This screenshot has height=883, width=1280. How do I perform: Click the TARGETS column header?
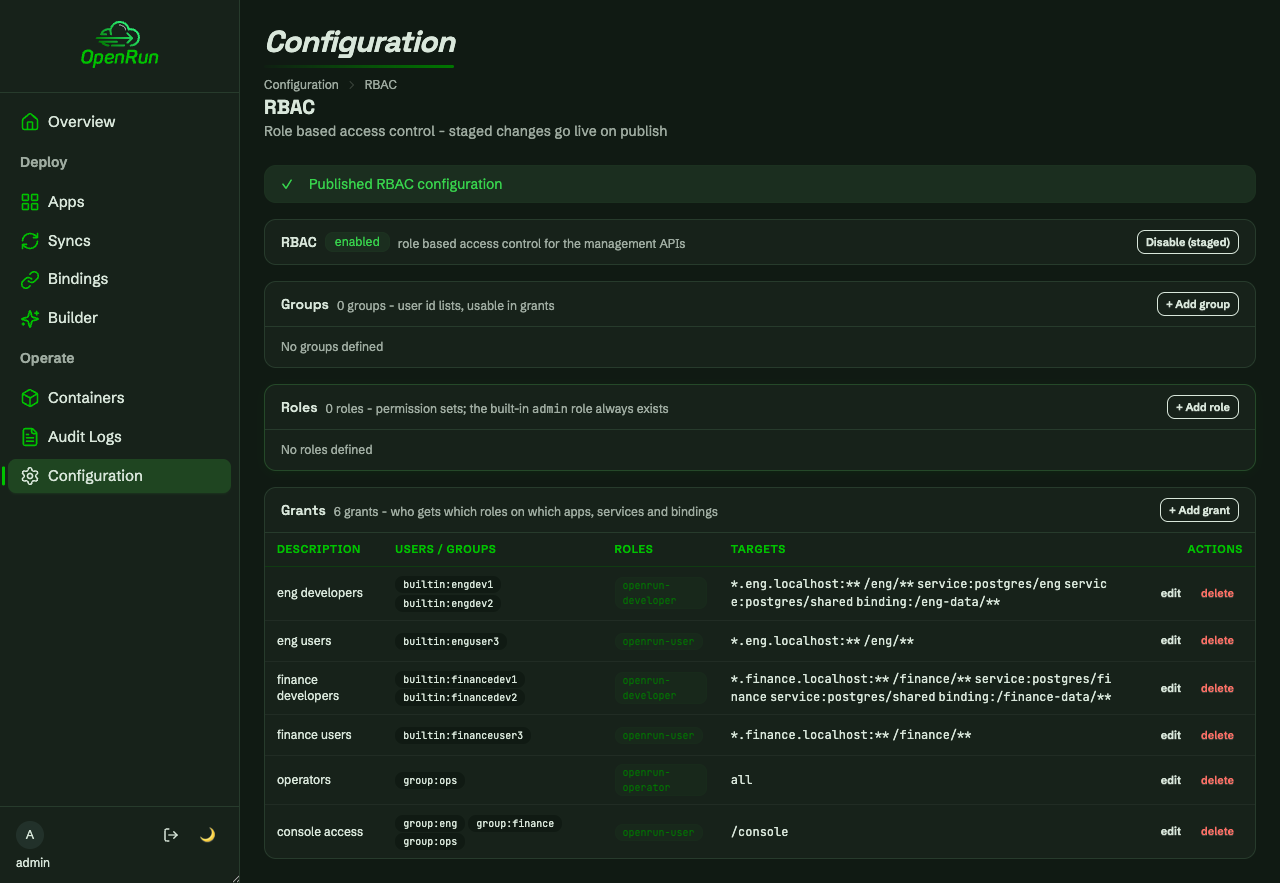click(x=758, y=549)
